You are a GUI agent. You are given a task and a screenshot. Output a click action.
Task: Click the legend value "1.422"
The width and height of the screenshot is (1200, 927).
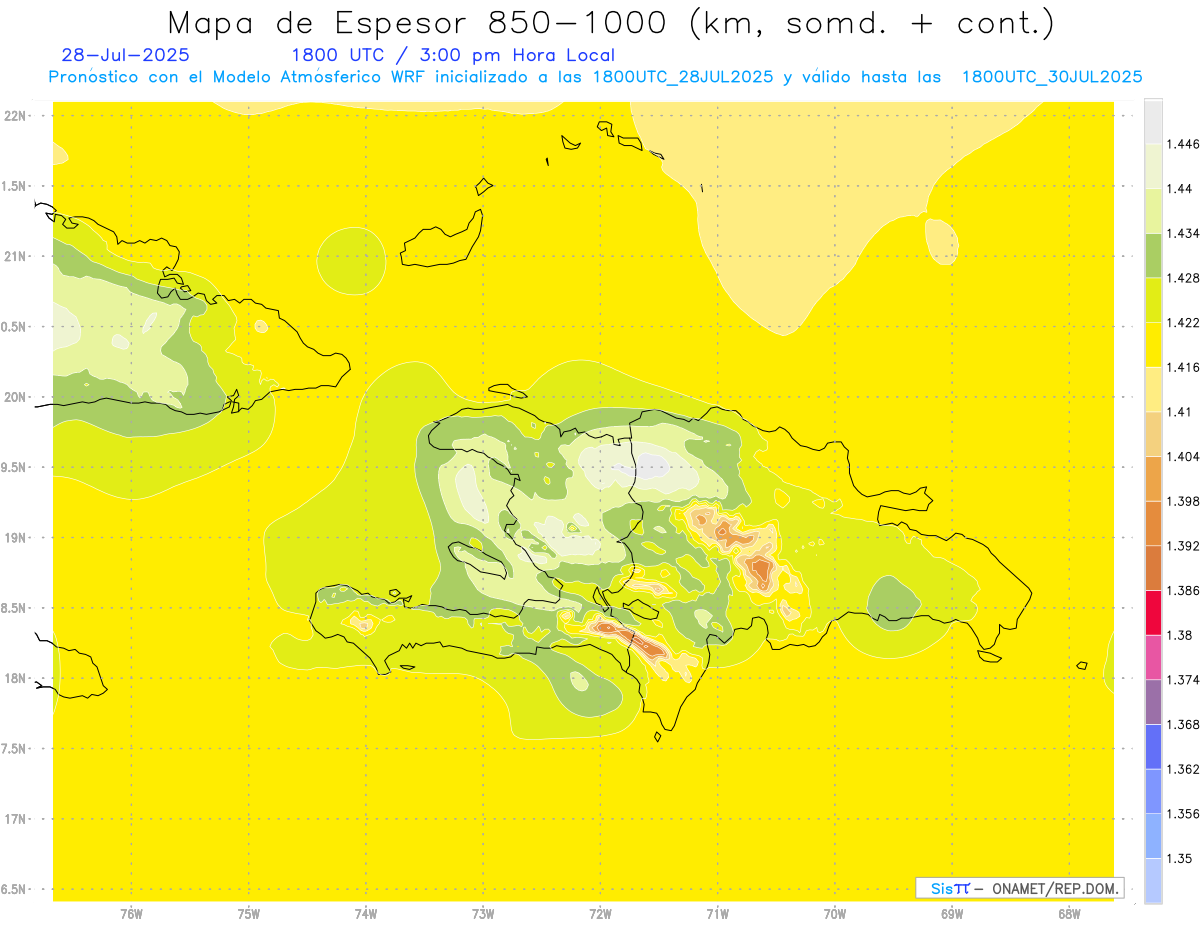click(x=1185, y=322)
